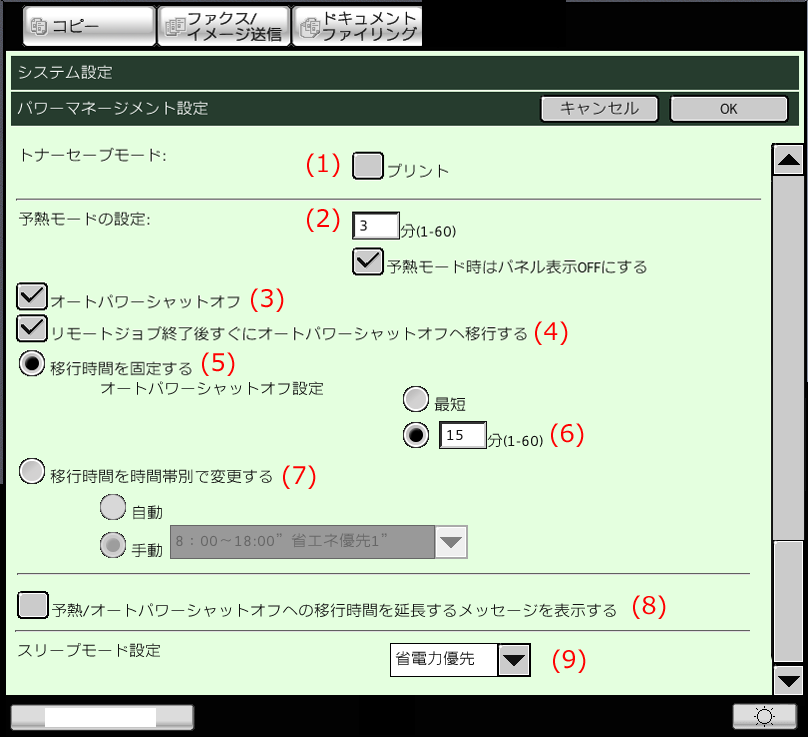
Task: Switch to ファクス/イメージ送信 tab
Action: 223,26
